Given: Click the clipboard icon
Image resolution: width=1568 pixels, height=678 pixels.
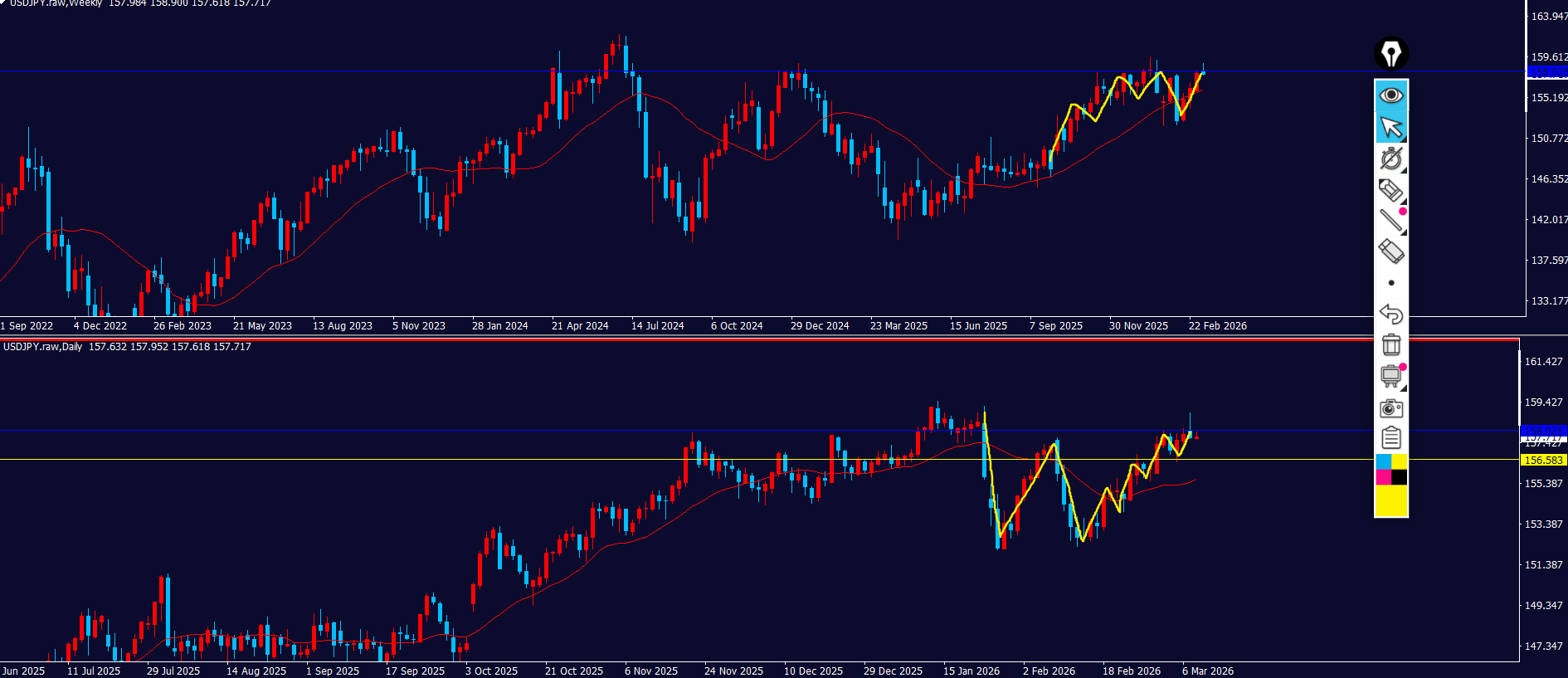Looking at the screenshot, I should tap(1391, 437).
